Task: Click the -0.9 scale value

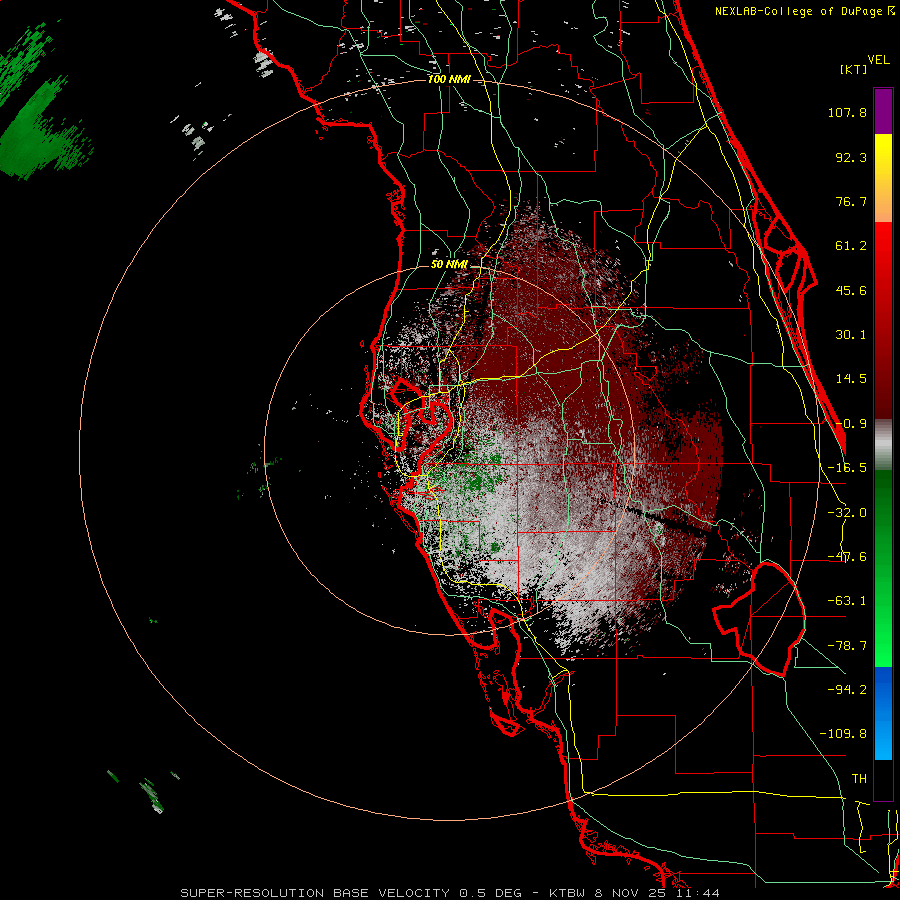Action: tap(851, 424)
